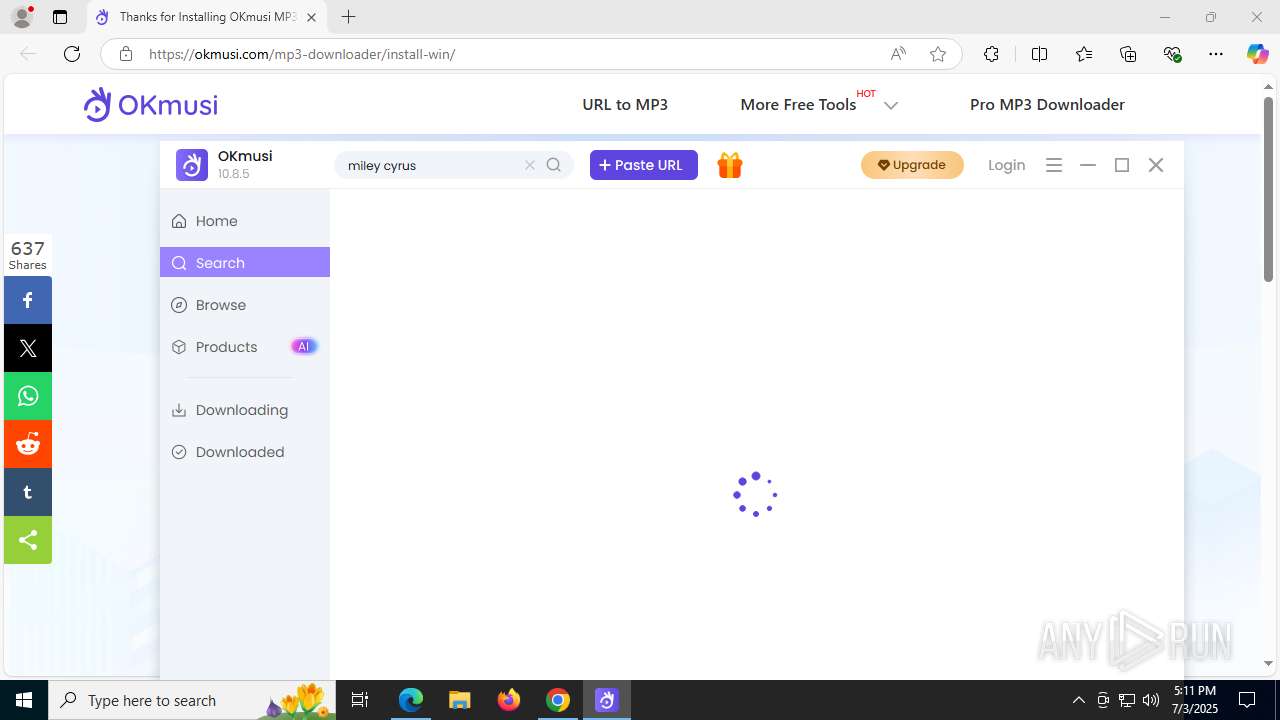The height and width of the screenshot is (720, 1280).
Task: Open browser Settings and more menu
Action: [1216, 54]
